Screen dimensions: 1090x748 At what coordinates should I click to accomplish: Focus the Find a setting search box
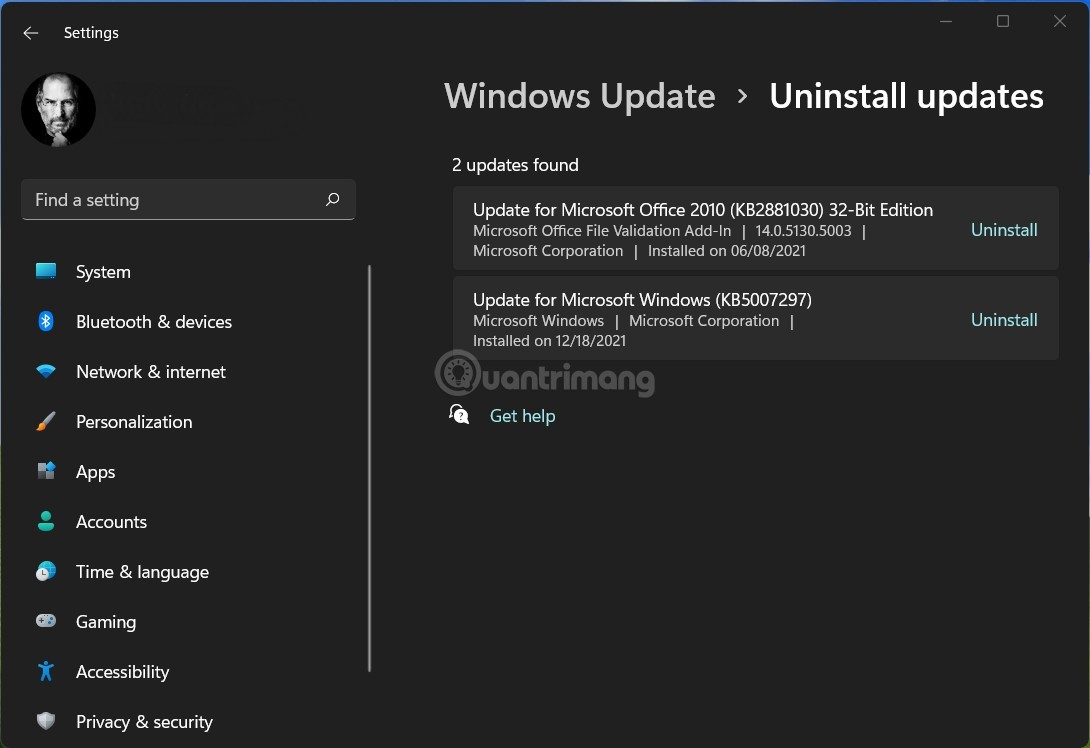click(188, 200)
